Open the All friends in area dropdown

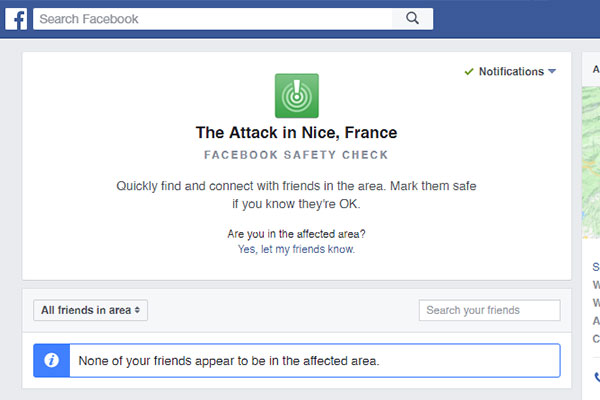point(90,310)
